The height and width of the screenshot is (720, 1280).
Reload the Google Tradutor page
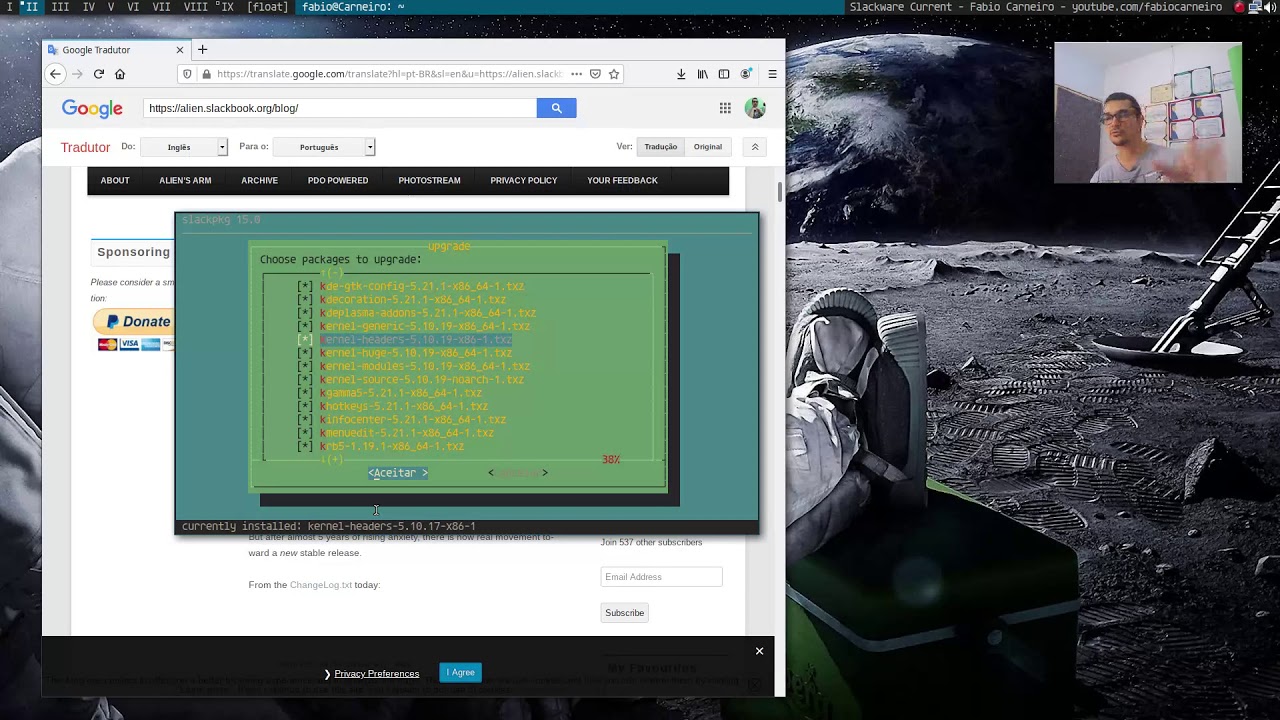pyautogui.click(x=99, y=74)
